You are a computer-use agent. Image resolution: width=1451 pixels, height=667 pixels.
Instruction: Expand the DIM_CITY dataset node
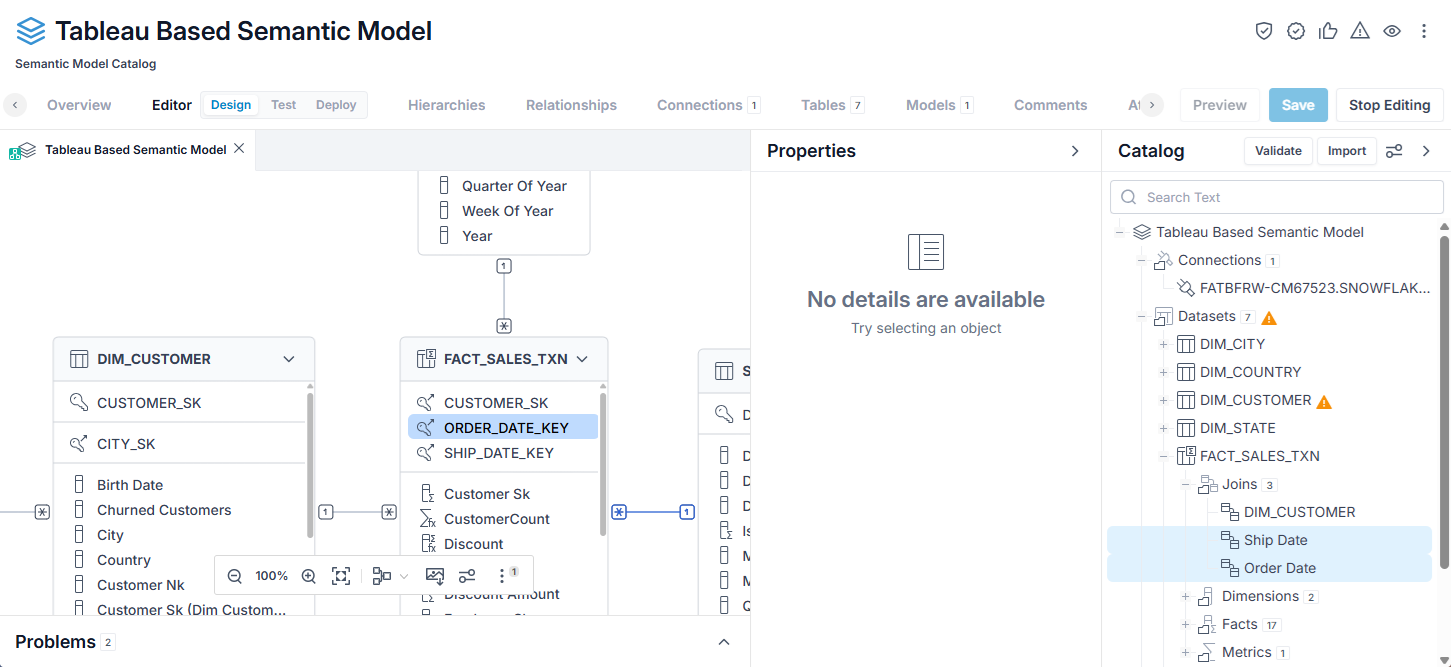point(1163,344)
